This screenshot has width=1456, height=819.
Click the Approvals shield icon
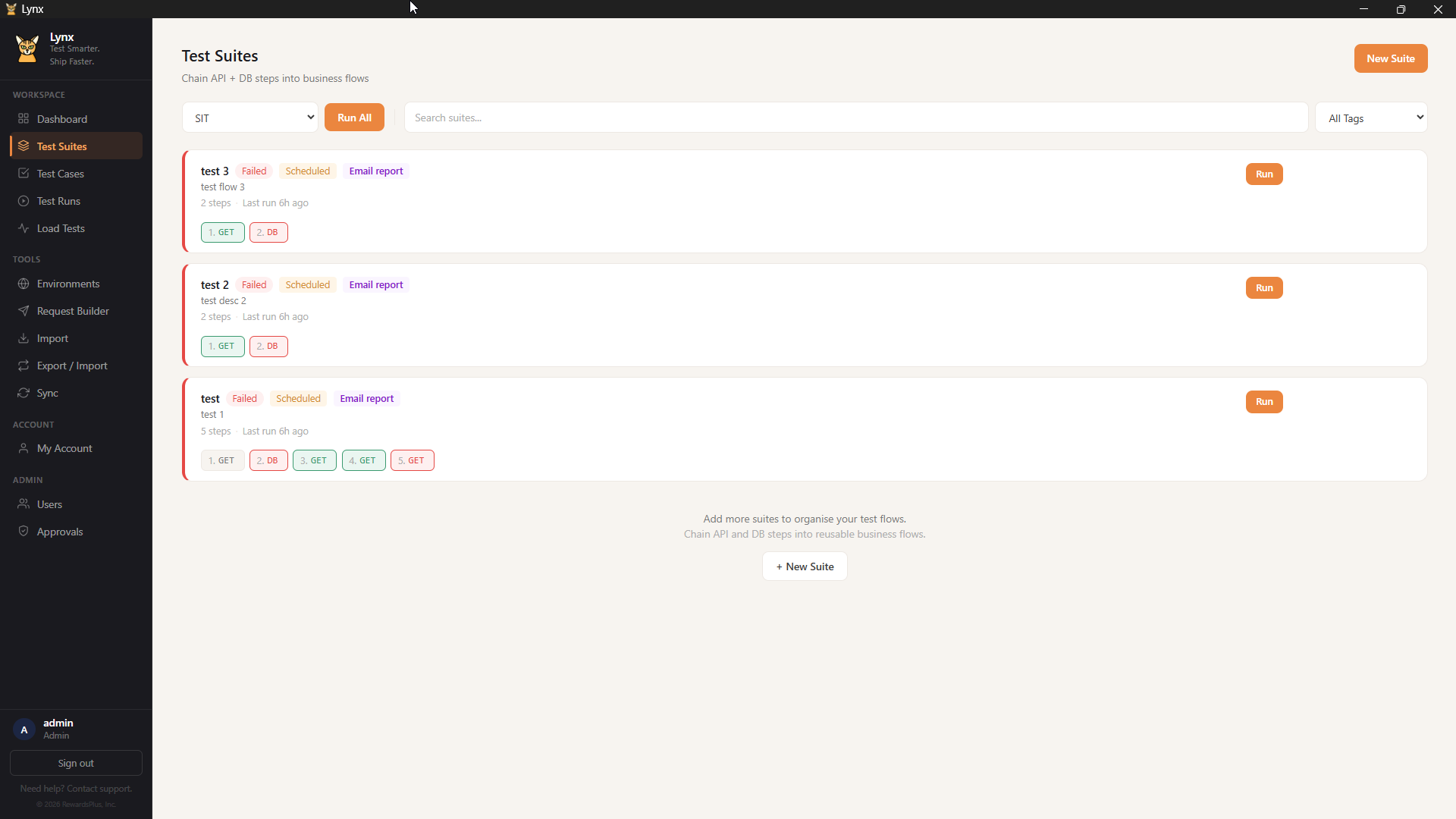click(x=24, y=532)
